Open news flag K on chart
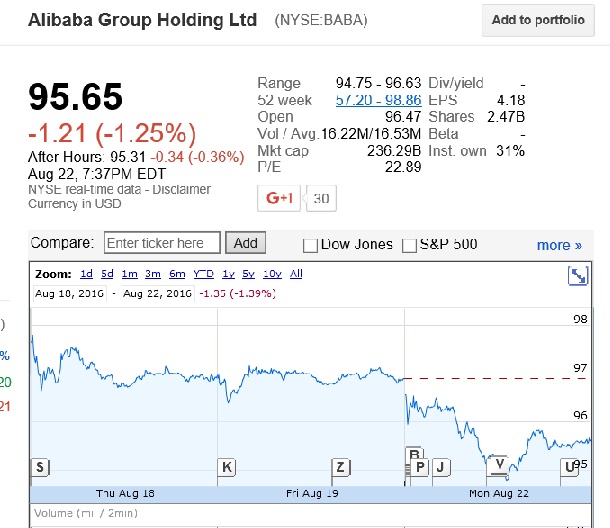The image size is (610, 528). click(x=227, y=467)
